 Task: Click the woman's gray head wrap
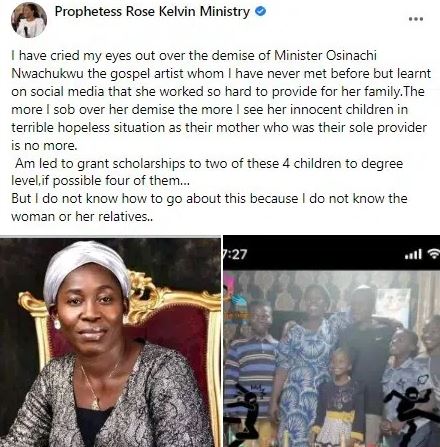[86, 268]
